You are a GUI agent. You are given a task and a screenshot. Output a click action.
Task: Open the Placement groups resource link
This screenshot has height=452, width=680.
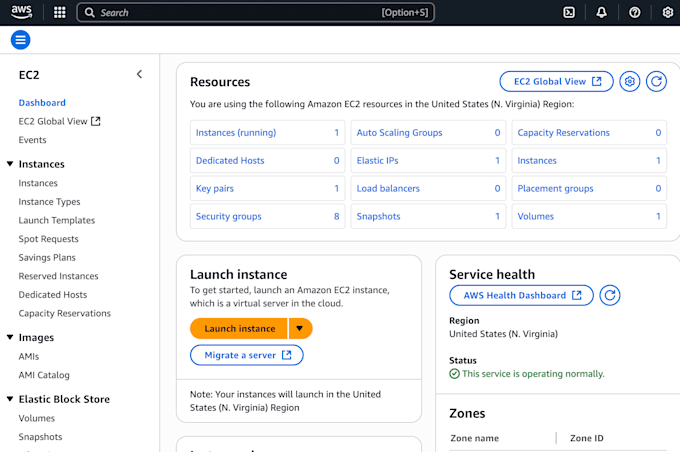click(x=555, y=189)
